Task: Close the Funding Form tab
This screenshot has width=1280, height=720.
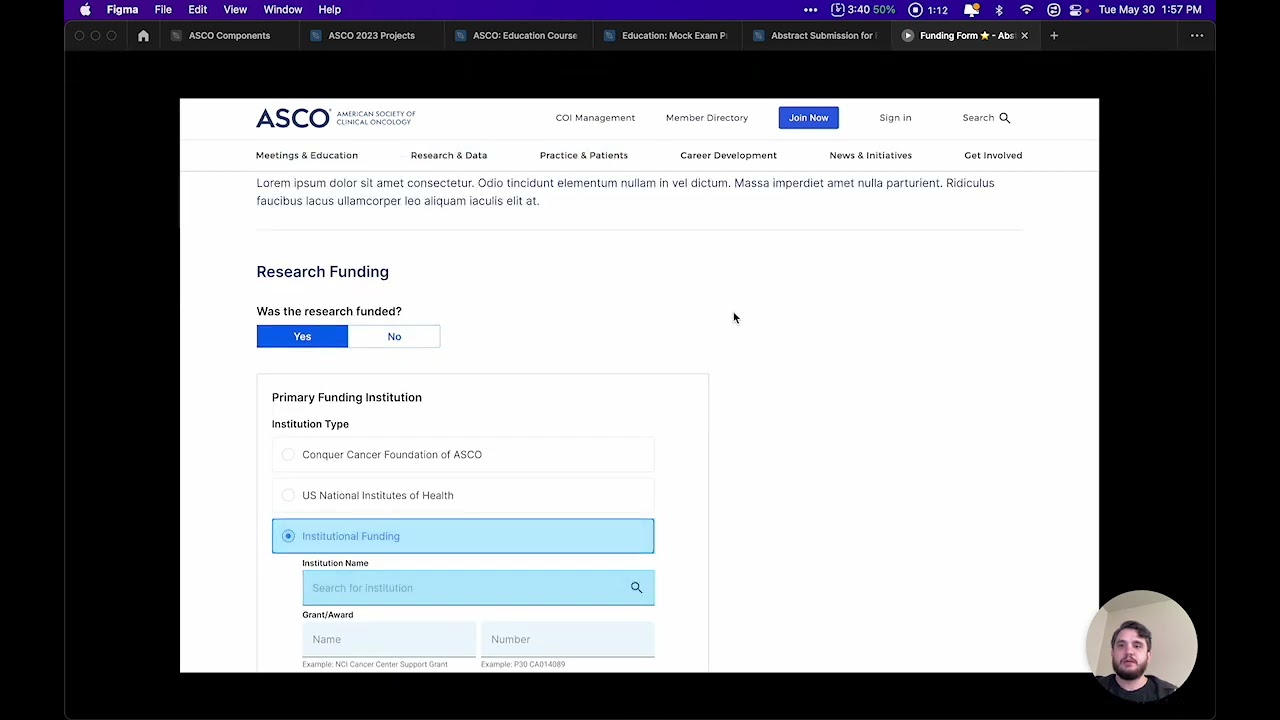Action: tap(1024, 36)
